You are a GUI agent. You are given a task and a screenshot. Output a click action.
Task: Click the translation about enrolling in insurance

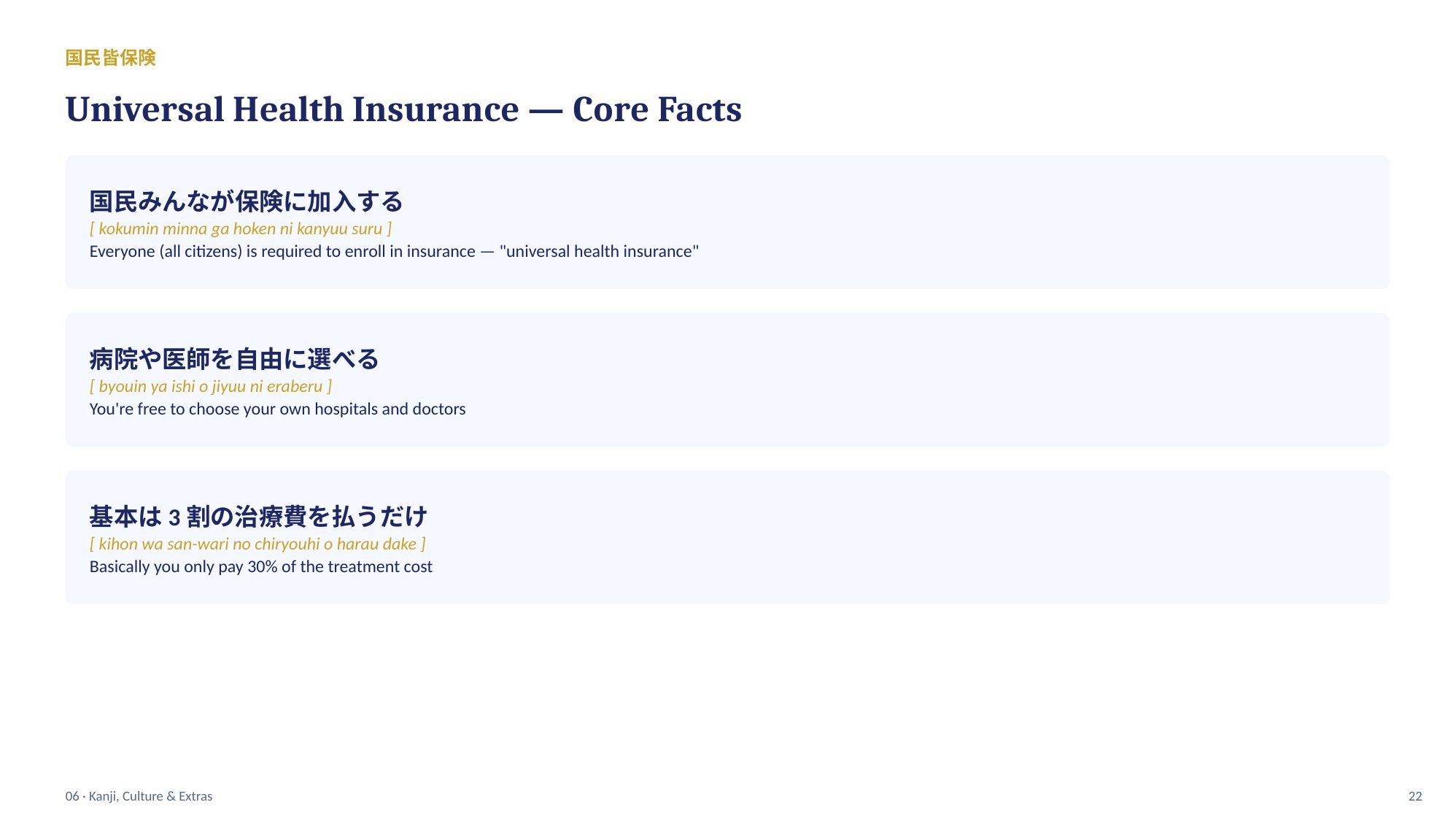pyautogui.click(x=394, y=251)
